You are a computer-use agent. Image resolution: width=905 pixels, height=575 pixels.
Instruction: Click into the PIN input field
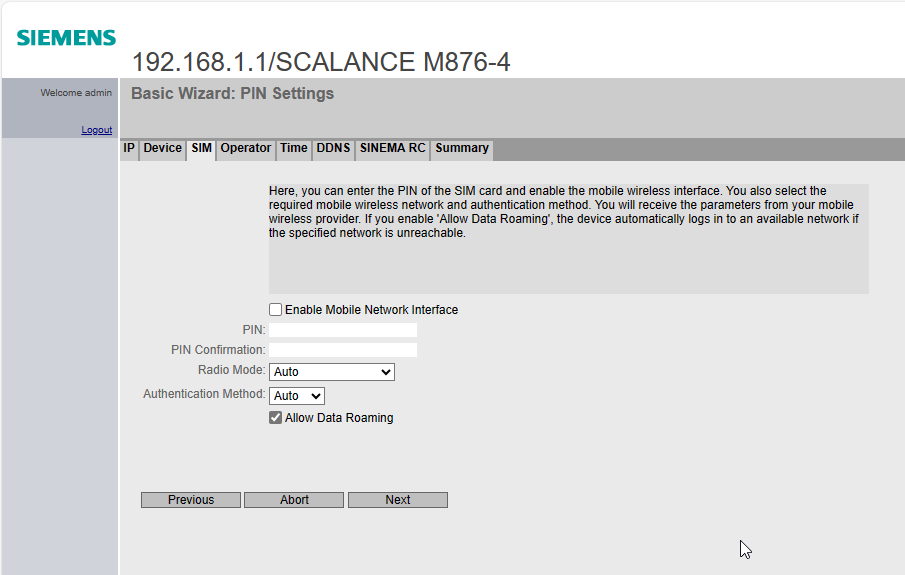(x=343, y=330)
